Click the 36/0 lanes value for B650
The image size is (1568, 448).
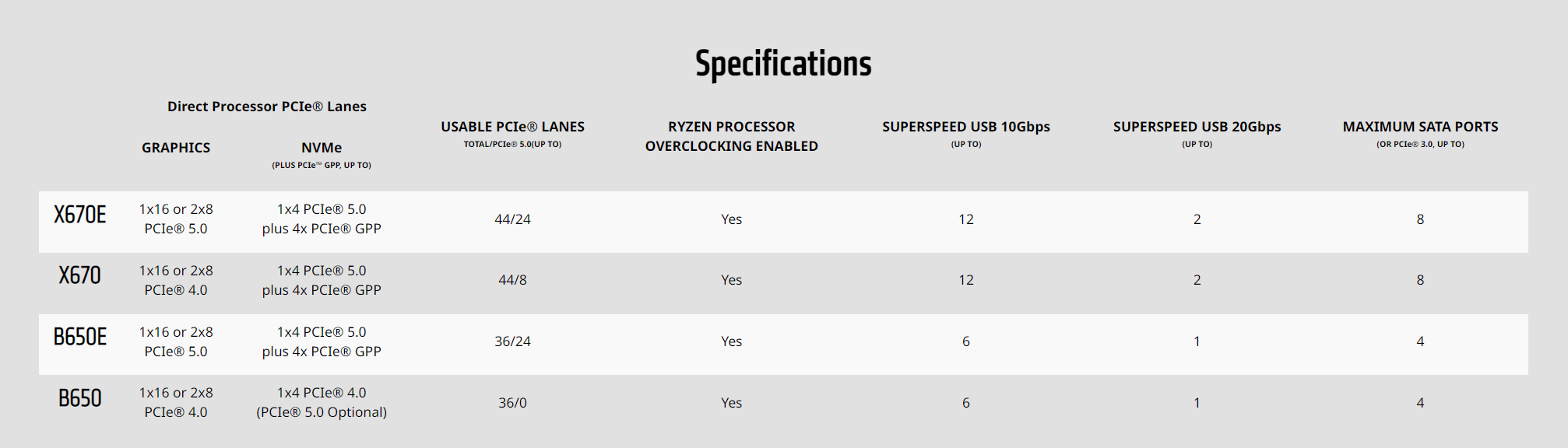(x=512, y=403)
